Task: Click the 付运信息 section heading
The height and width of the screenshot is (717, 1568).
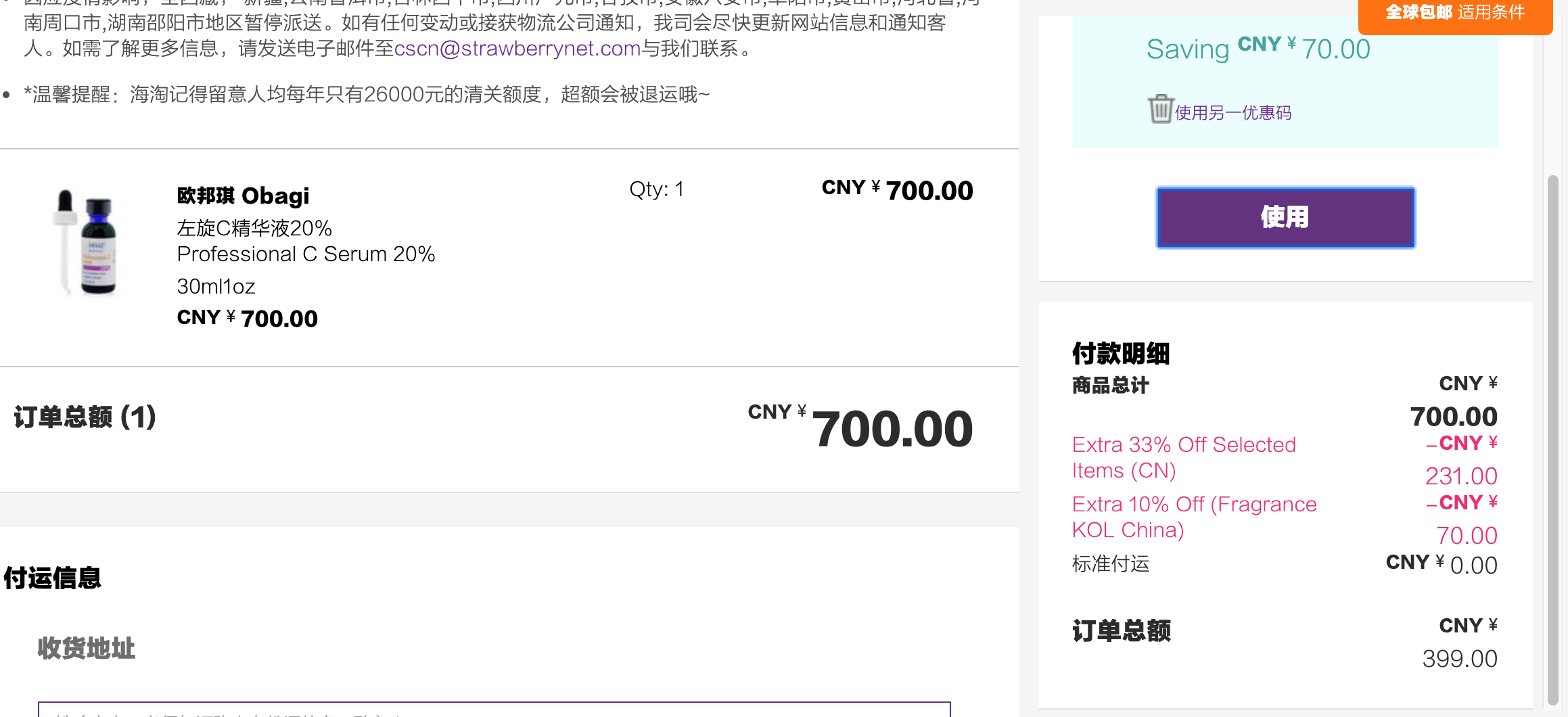Action: (53, 578)
